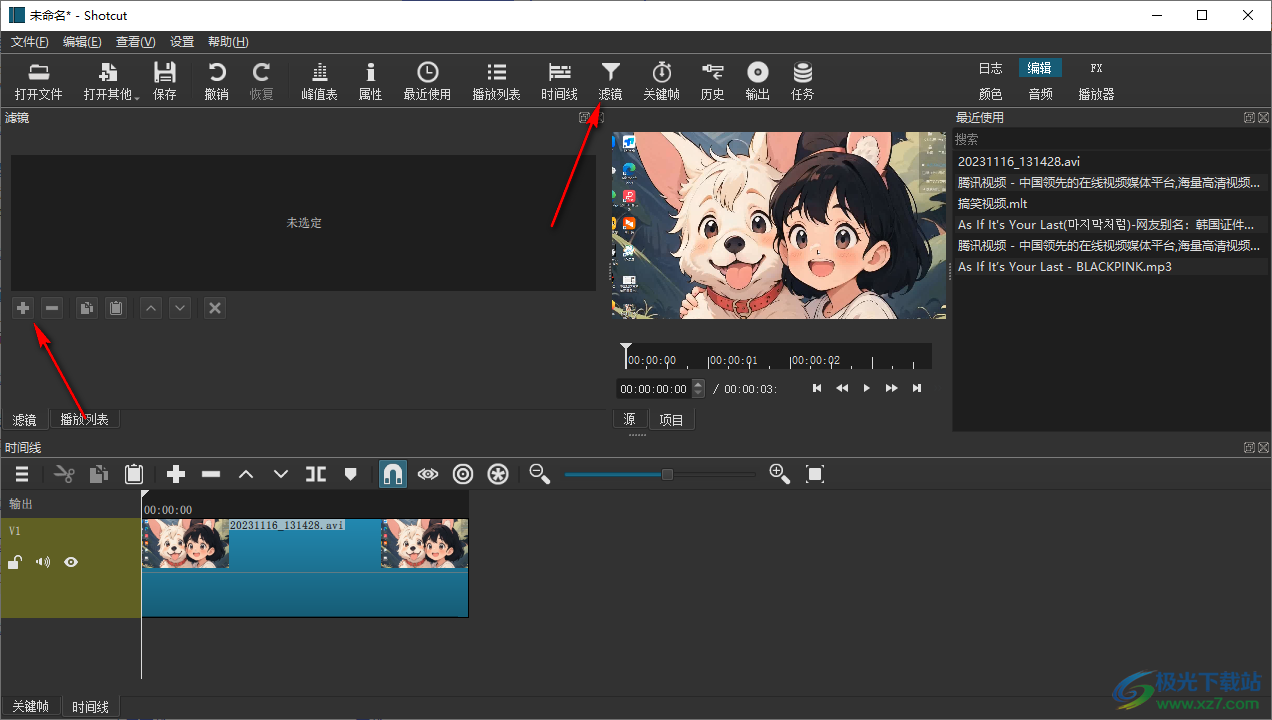Toggle ripple all tracks asterisk button

[x=498, y=474]
